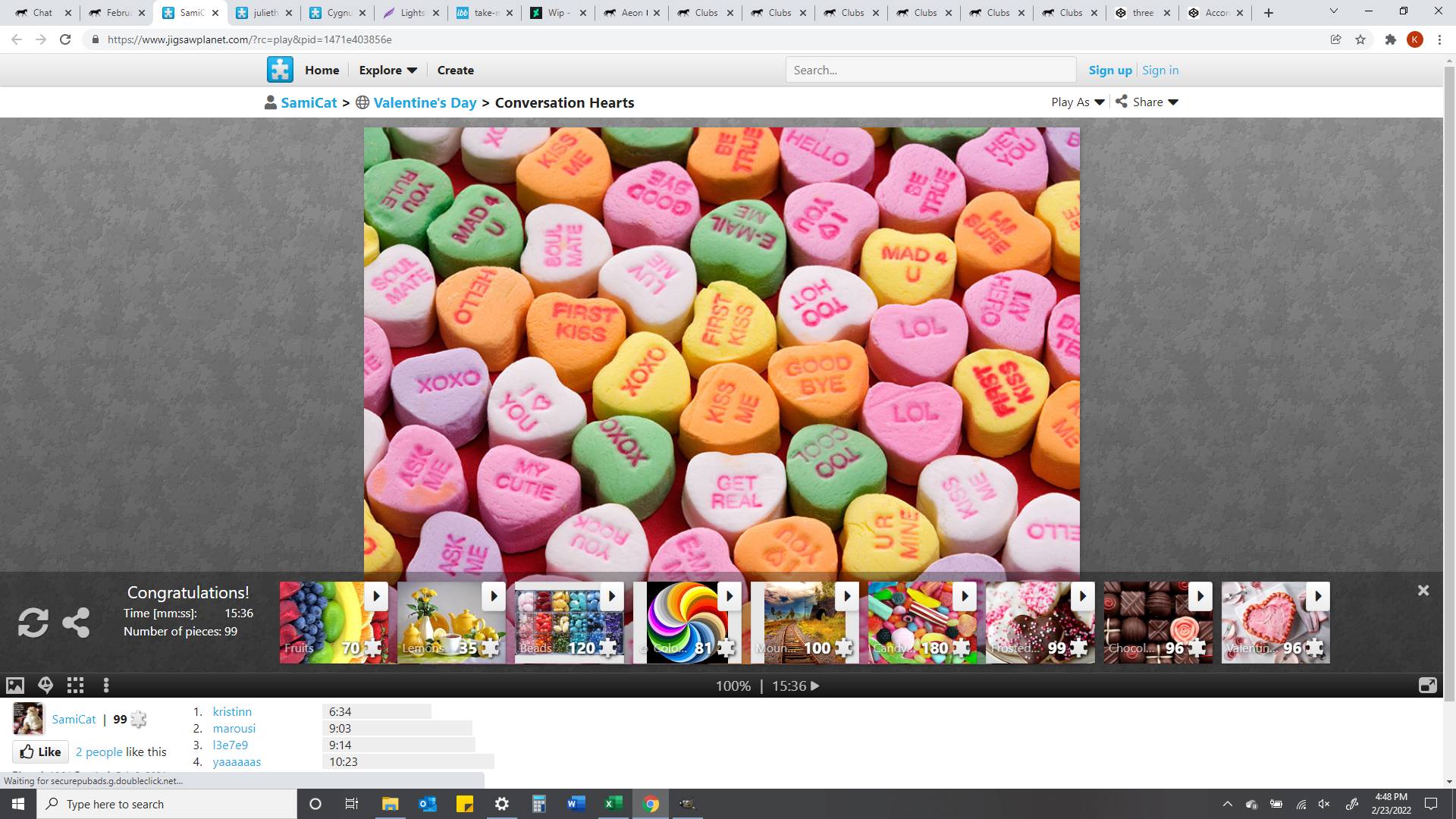
Task: Play the Valentine 96-piece puzzle
Action: point(1318,596)
